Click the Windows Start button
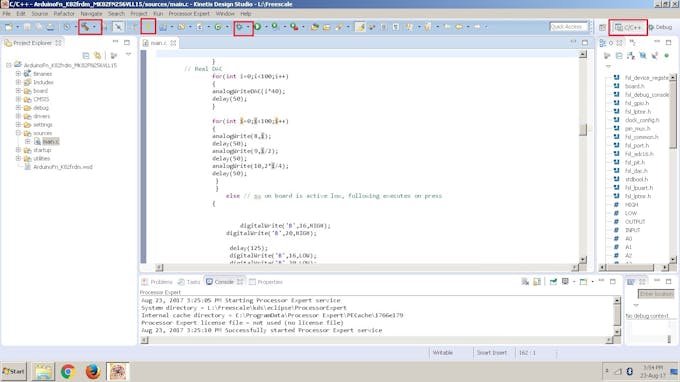This screenshot has height=382, width=680. (x=13, y=372)
